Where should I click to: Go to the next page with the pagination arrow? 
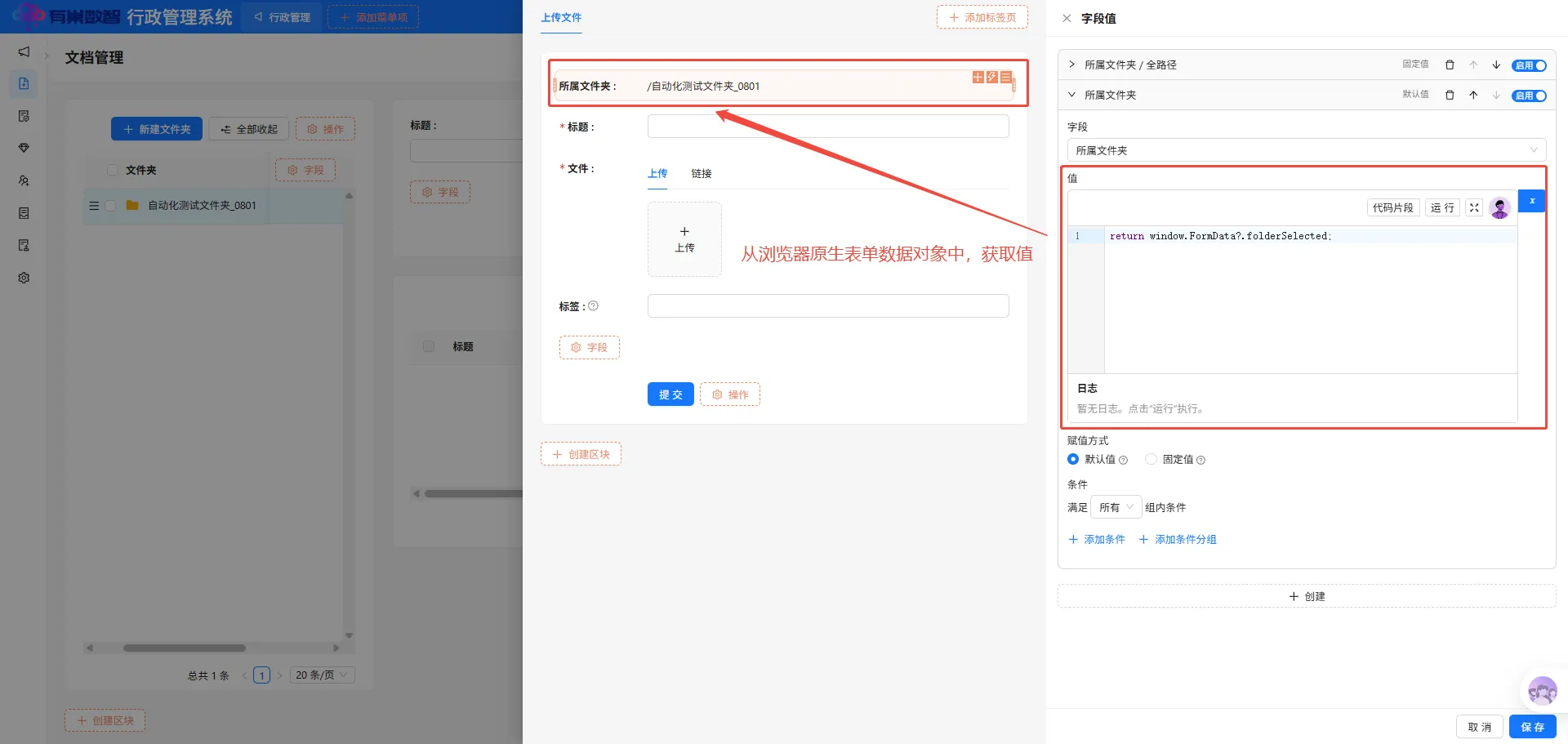279,675
